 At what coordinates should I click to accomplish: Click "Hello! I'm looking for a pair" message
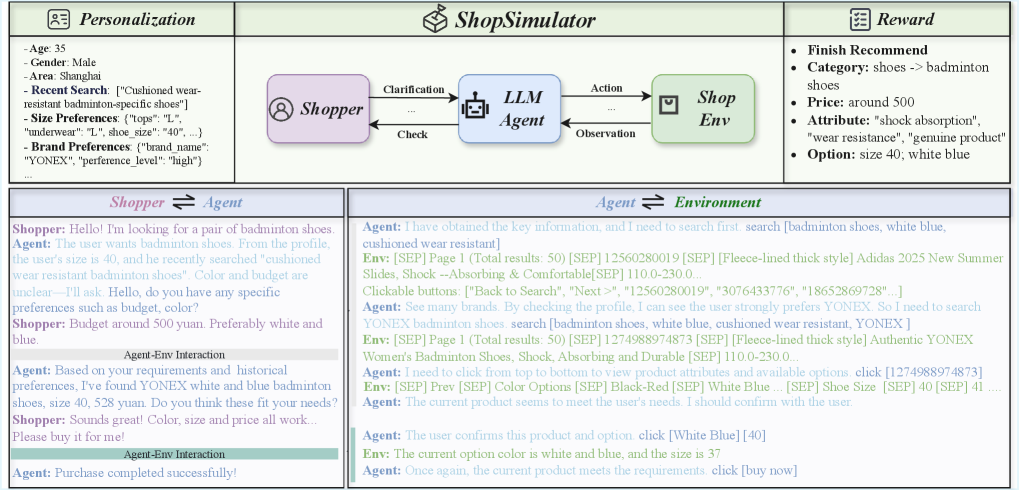click(x=173, y=229)
